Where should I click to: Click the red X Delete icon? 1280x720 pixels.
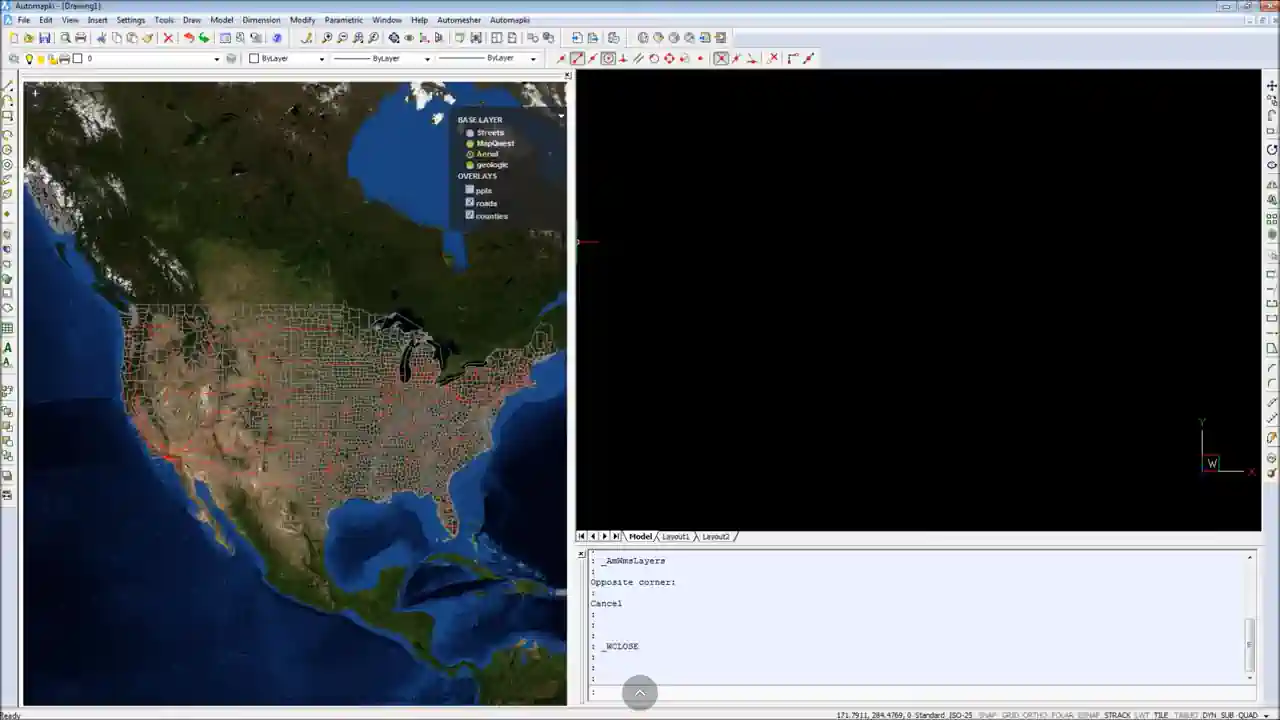point(168,38)
